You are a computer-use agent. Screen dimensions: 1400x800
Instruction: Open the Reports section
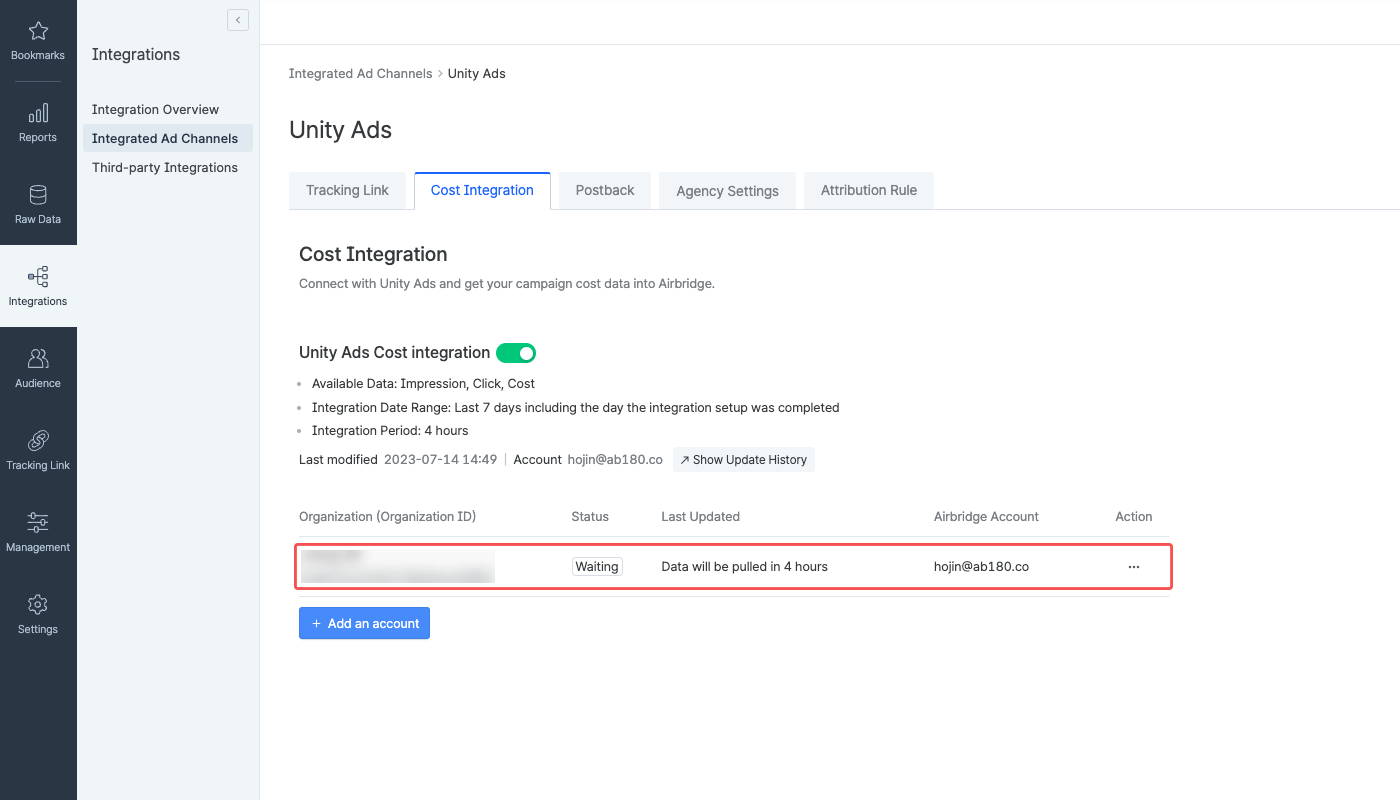[x=37, y=122]
